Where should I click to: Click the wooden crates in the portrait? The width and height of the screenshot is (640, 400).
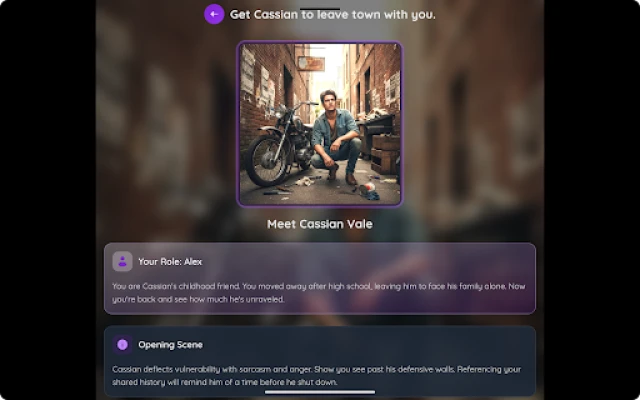click(384, 154)
